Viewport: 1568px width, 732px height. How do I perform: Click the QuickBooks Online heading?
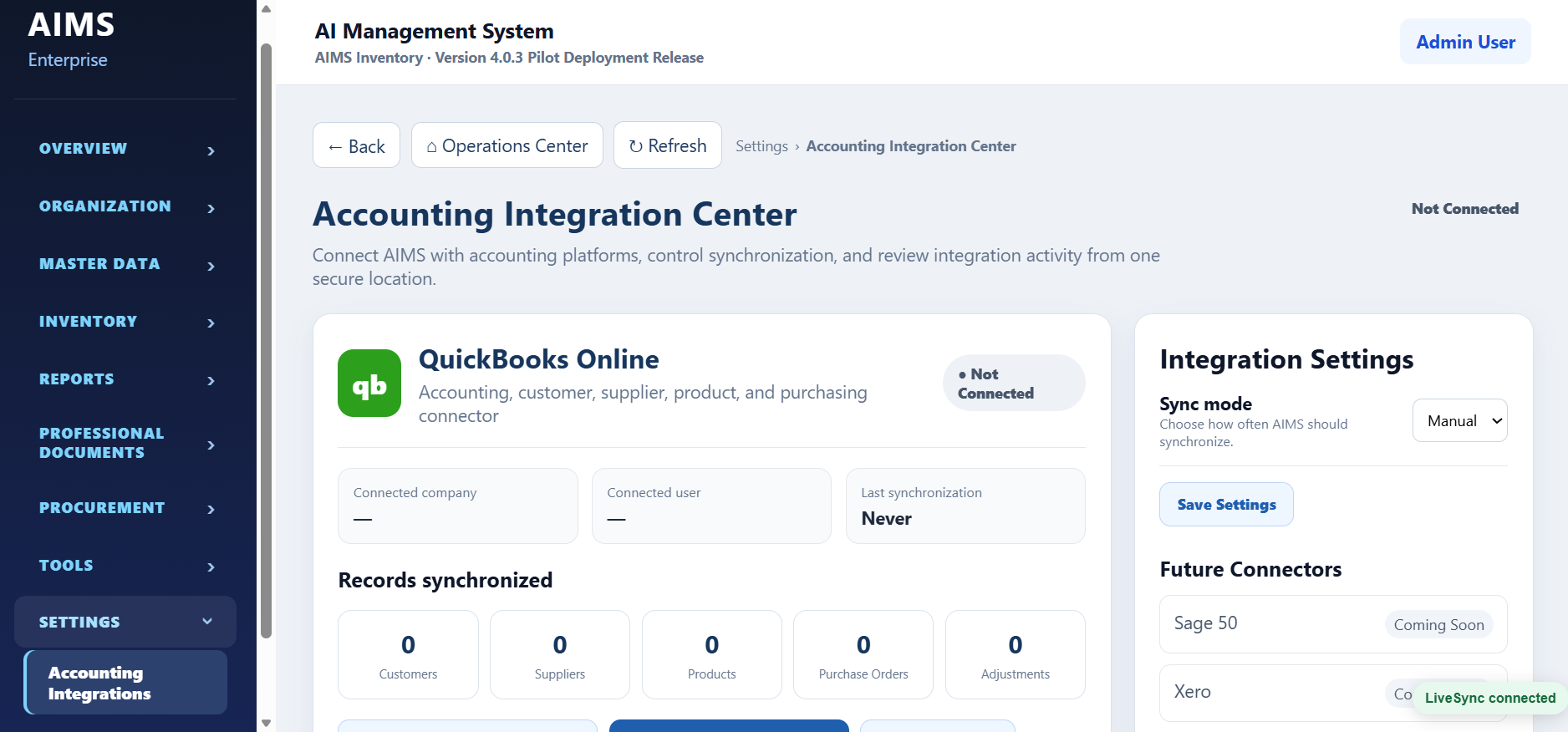pos(538,359)
